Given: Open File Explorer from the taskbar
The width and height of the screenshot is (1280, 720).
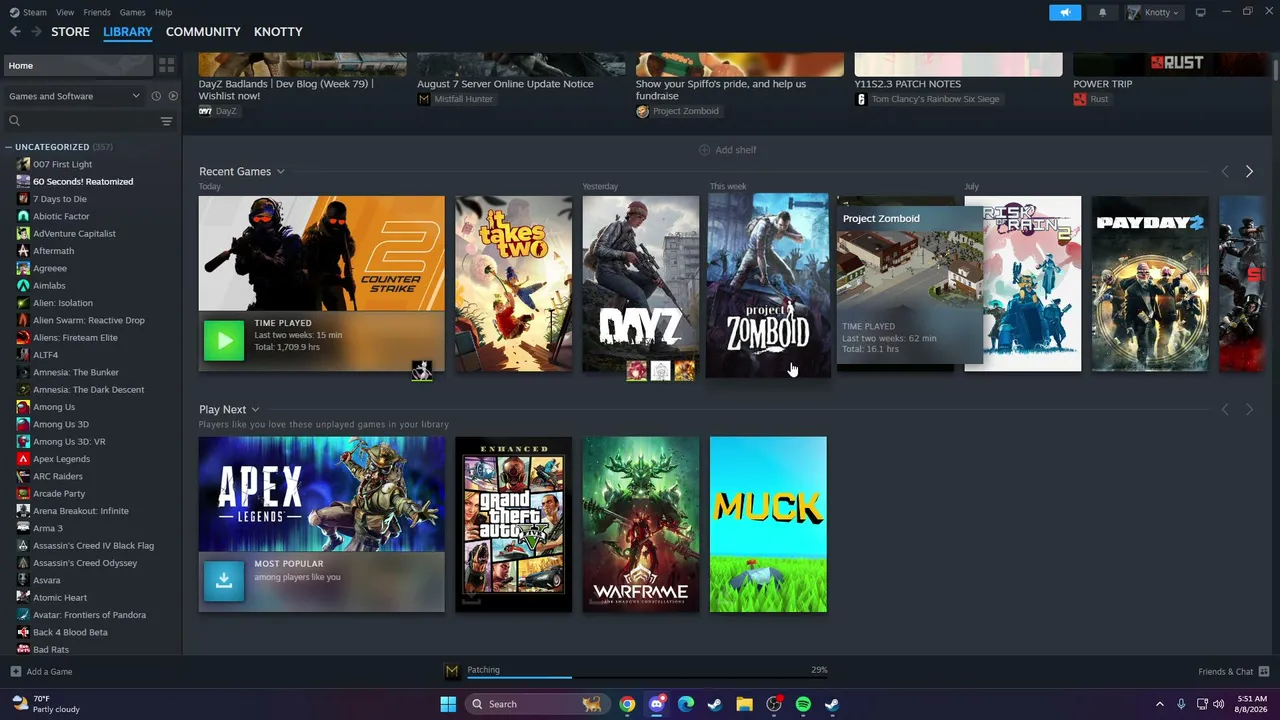Looking at the screenshot, I should click(744, 704).
